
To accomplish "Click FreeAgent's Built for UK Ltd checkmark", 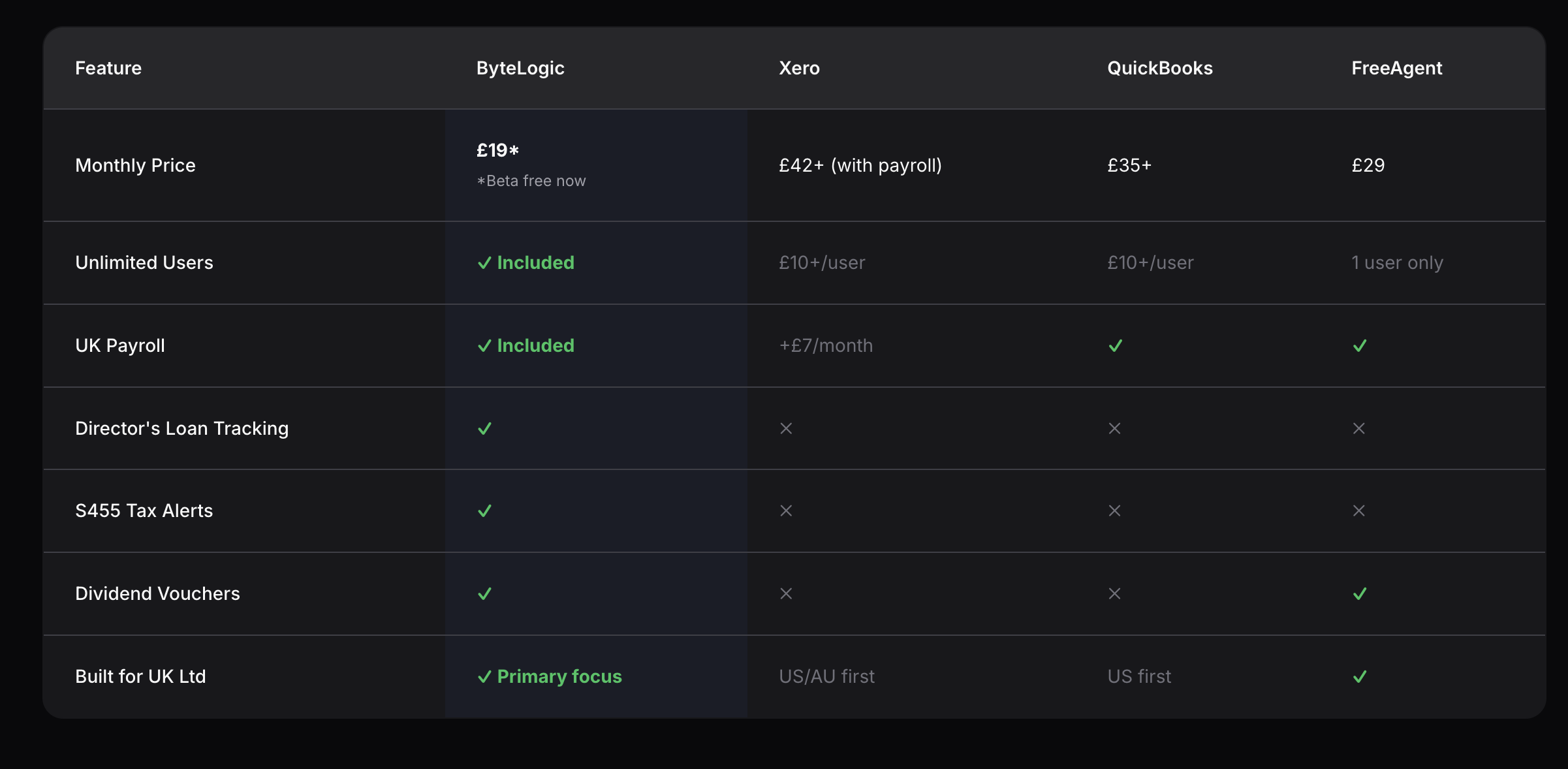I will click(x=1360, y=677).
